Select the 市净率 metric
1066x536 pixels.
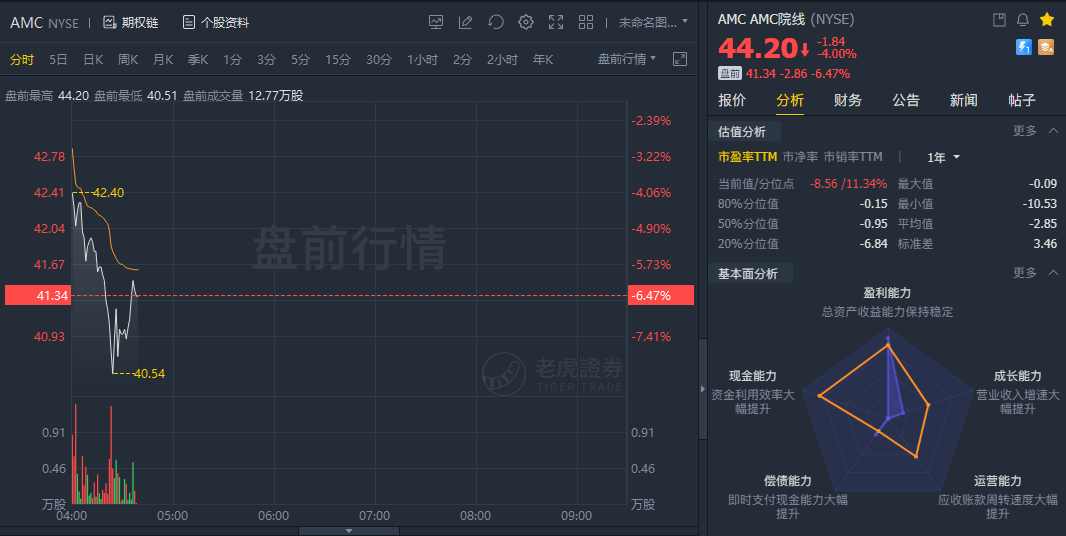click(x=800, y=157)
